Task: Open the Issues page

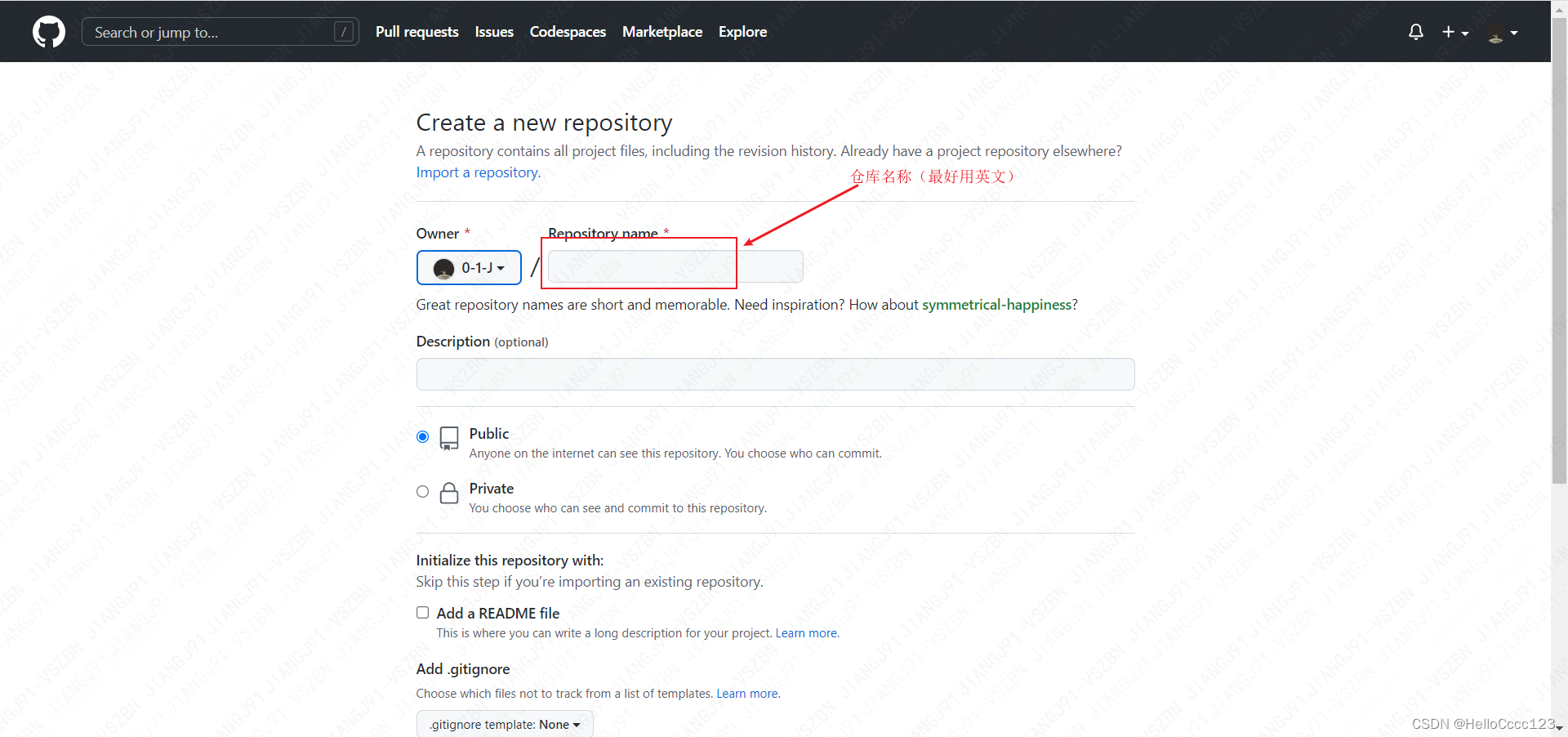Action: point(494,32)
